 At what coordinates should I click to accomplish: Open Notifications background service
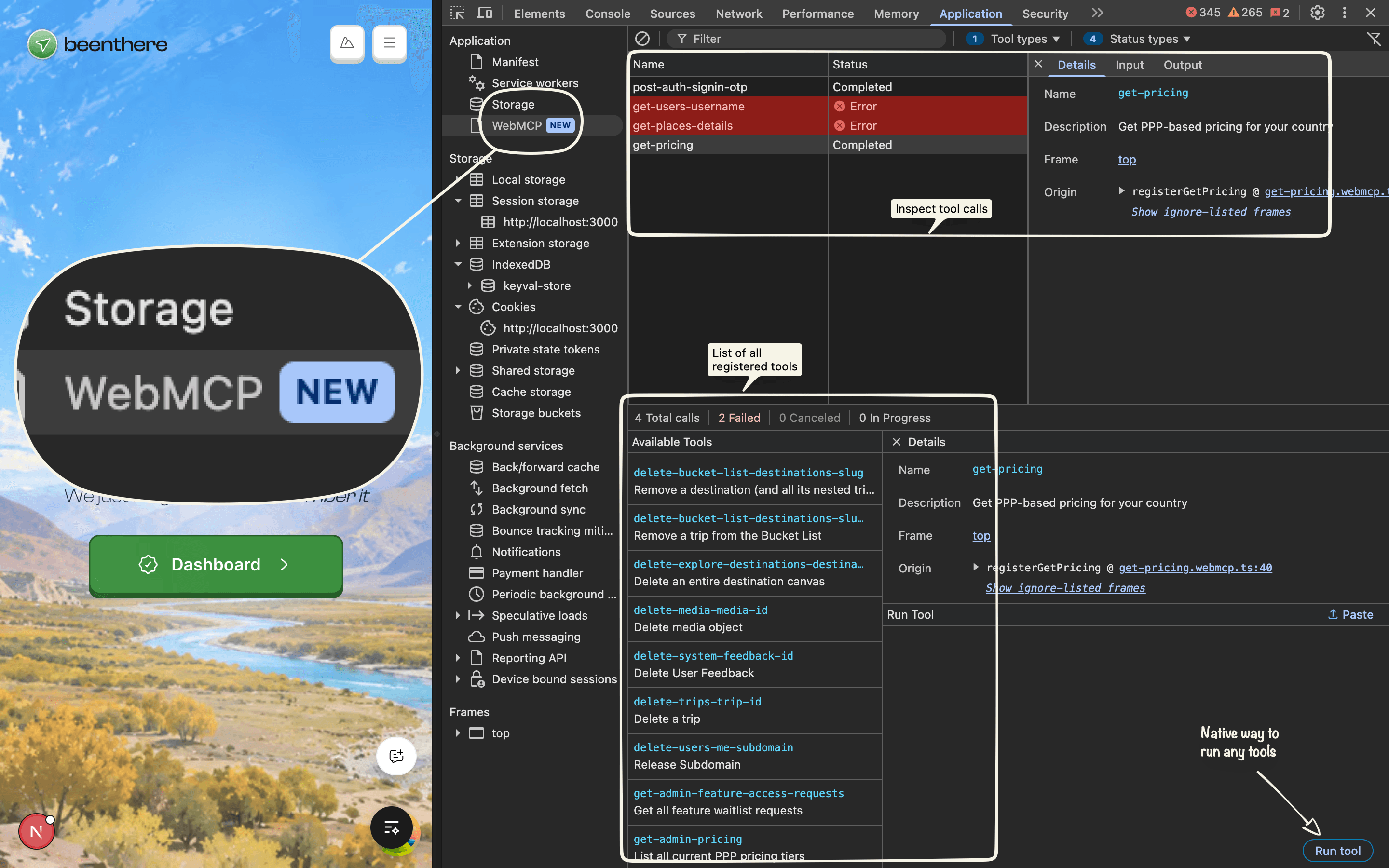click(x=526, y=552)
